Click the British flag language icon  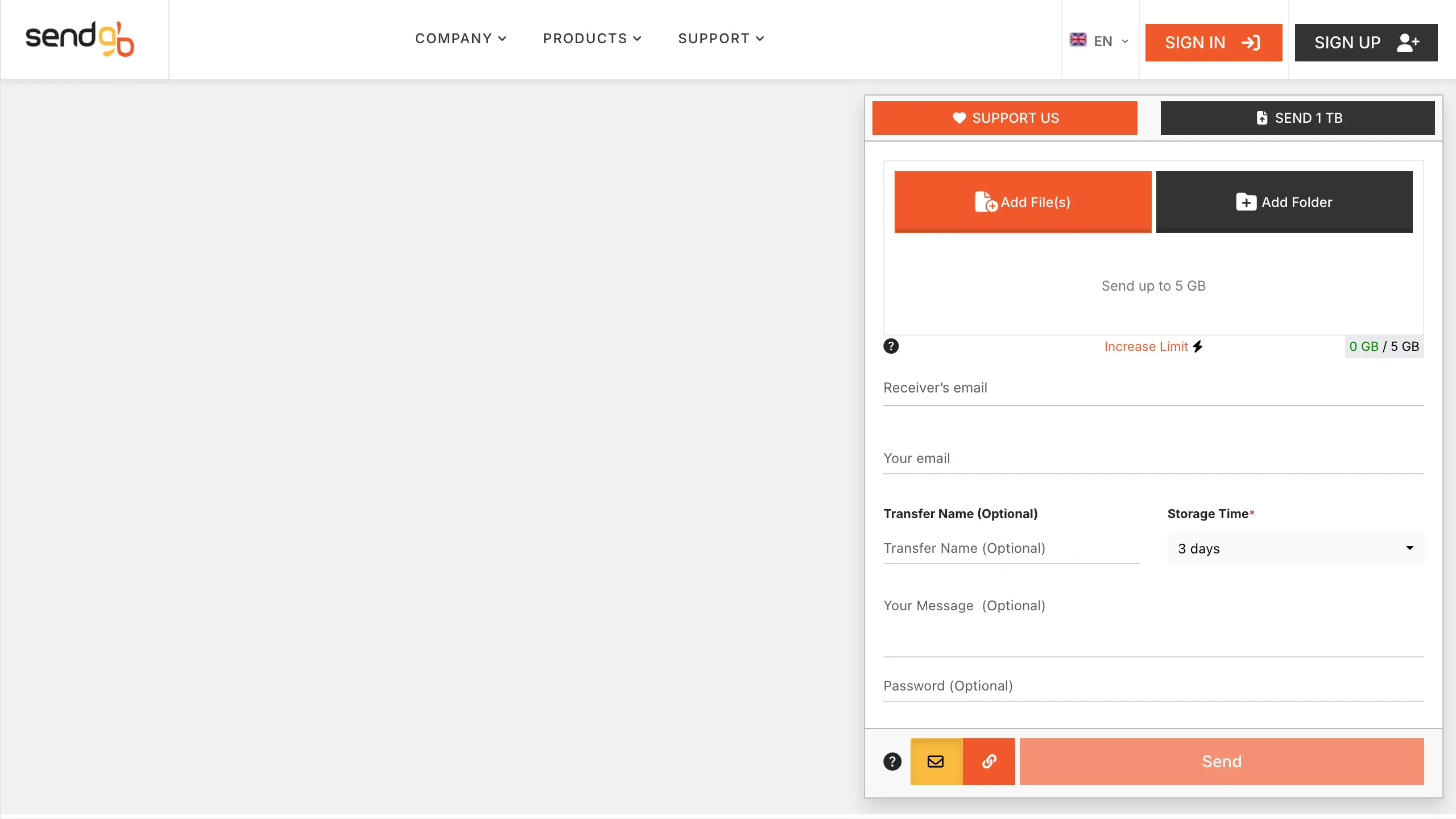[x=1078, y=40]
